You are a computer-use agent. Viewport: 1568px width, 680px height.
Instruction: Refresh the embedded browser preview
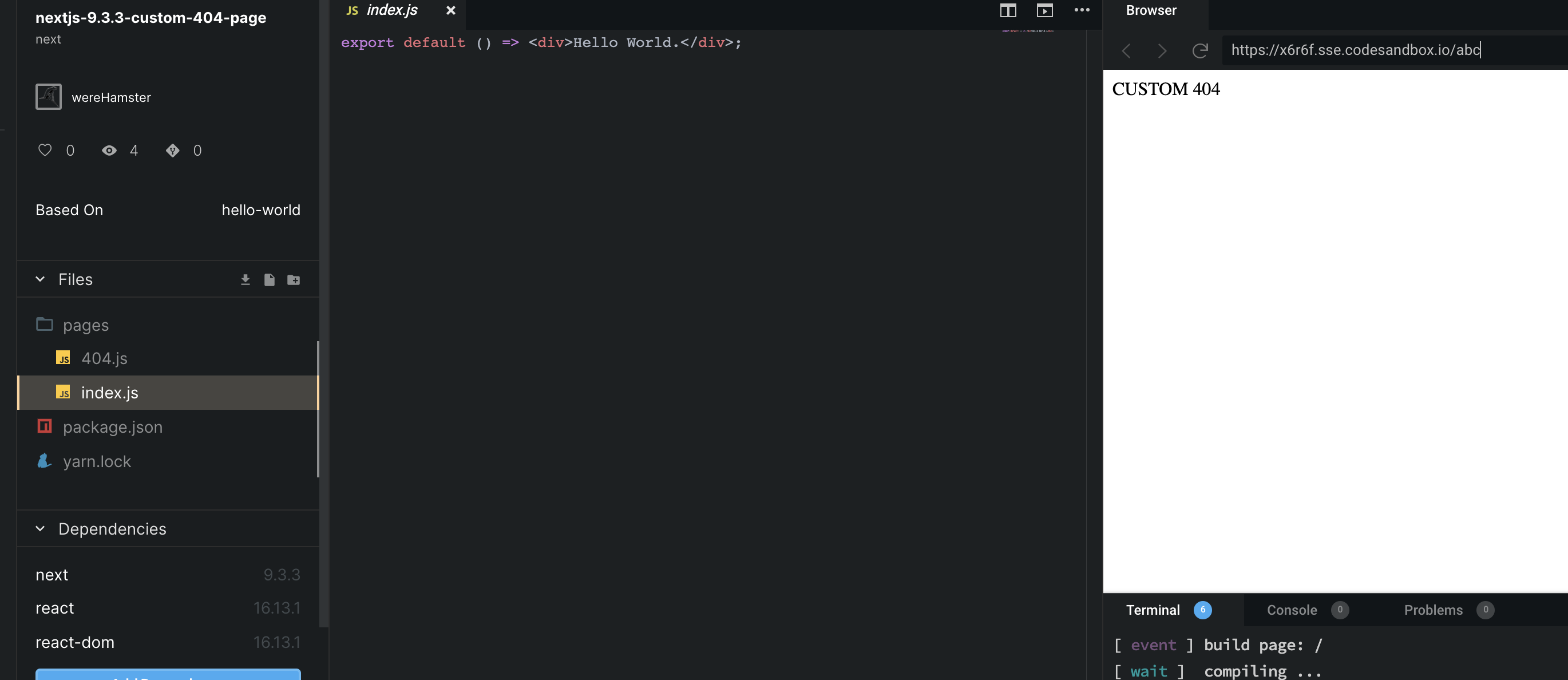pos(1199,50)
